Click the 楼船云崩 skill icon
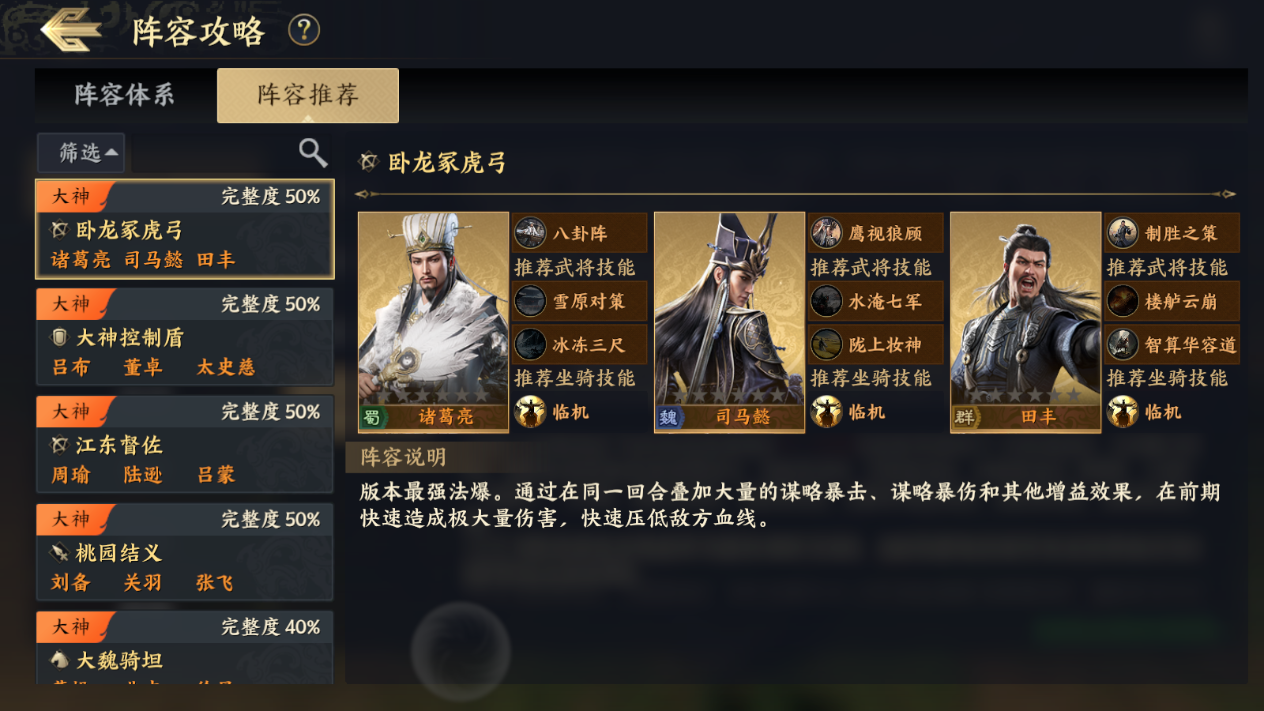The width and height of the screenshot is (1264, 711). pyautogui.click(x=1122, y=300)
